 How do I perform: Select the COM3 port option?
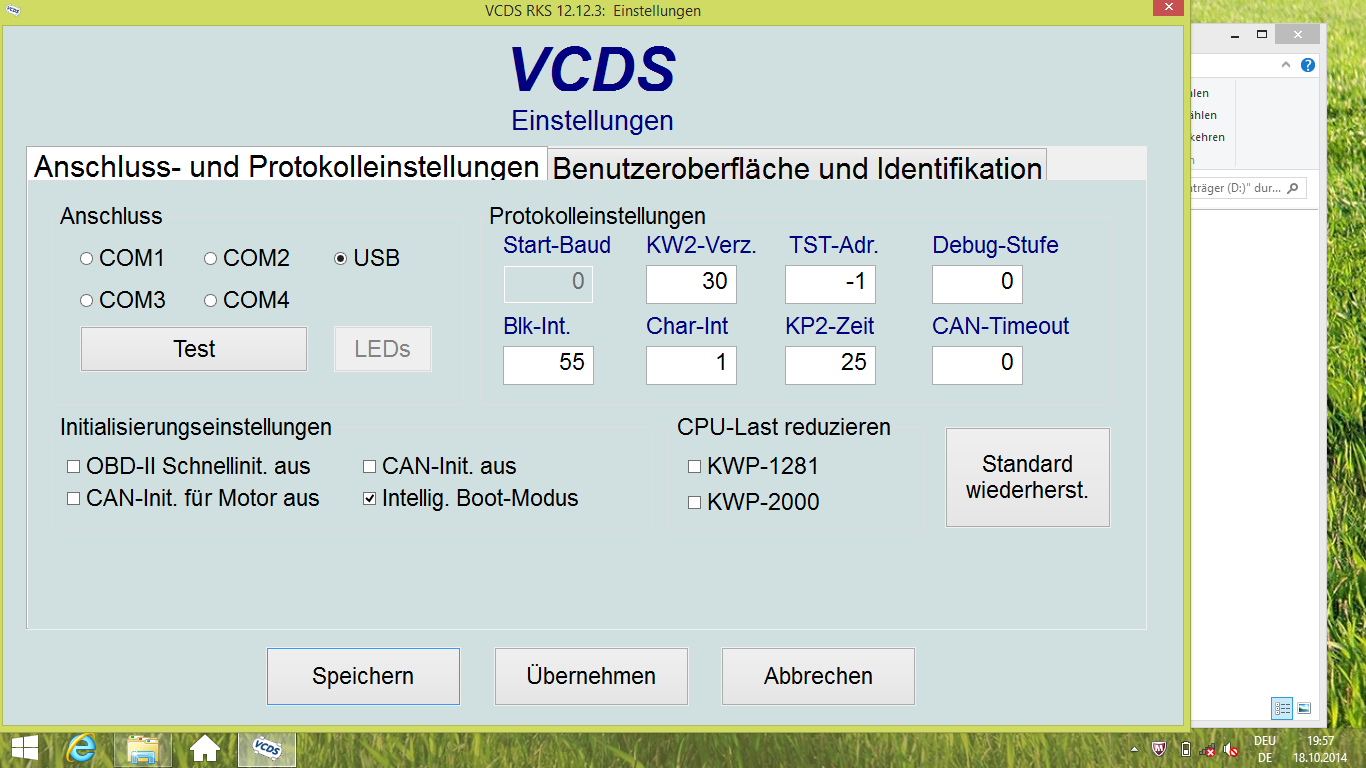click(x=123, y=300)
